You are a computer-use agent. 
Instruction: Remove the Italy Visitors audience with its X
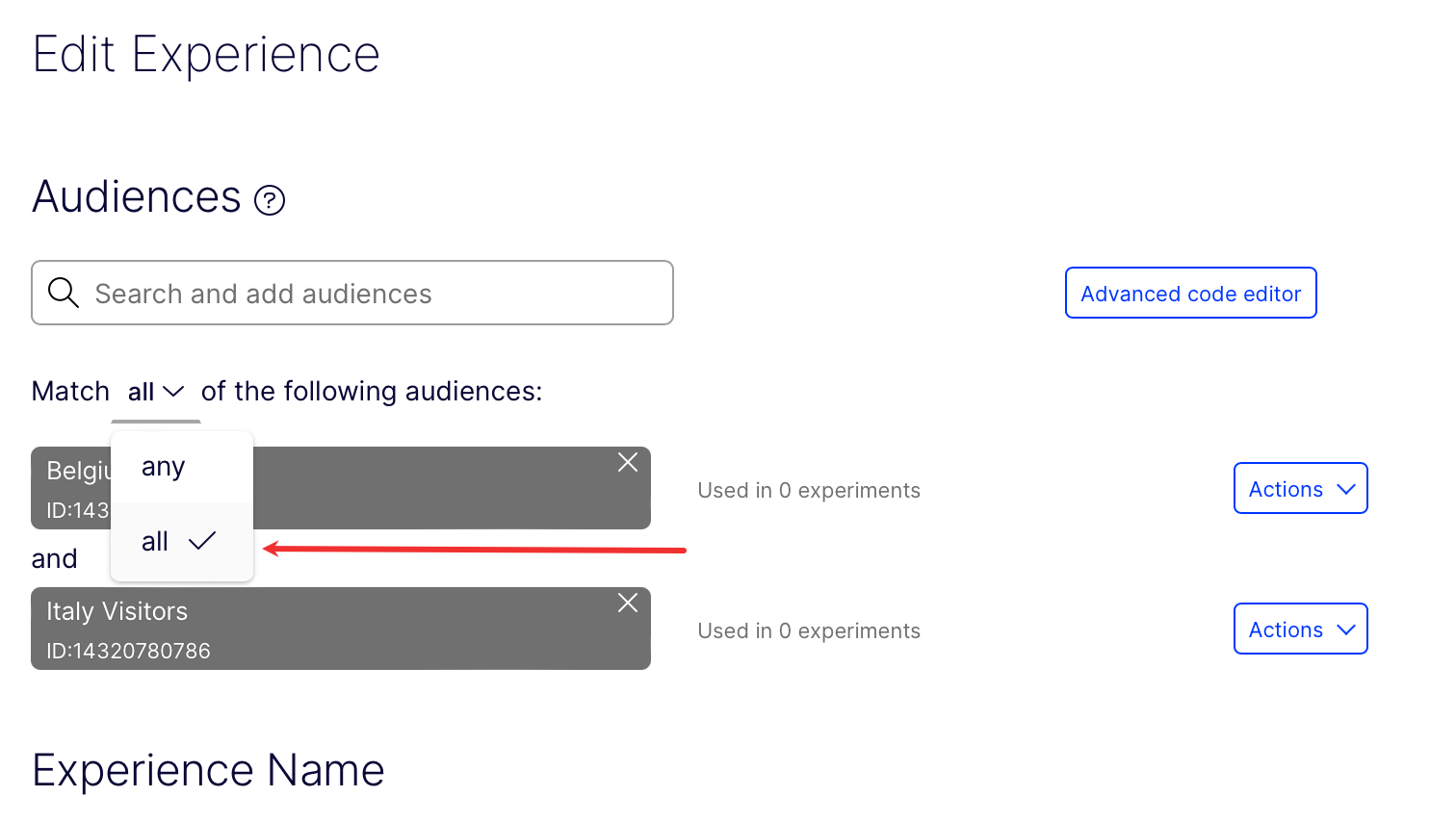(x=628, y=604)
